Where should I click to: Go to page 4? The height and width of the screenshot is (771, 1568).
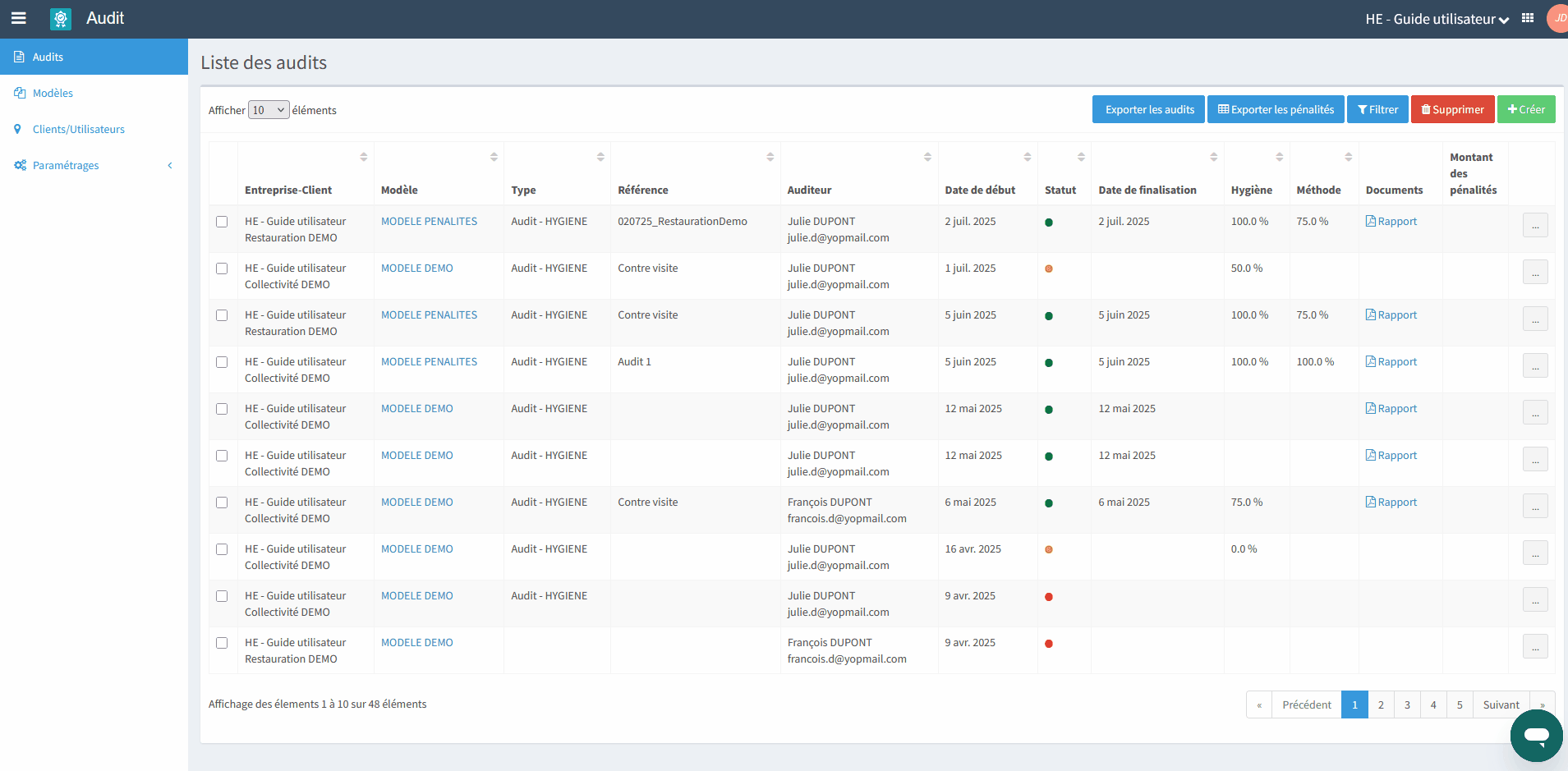[1433, 704]
